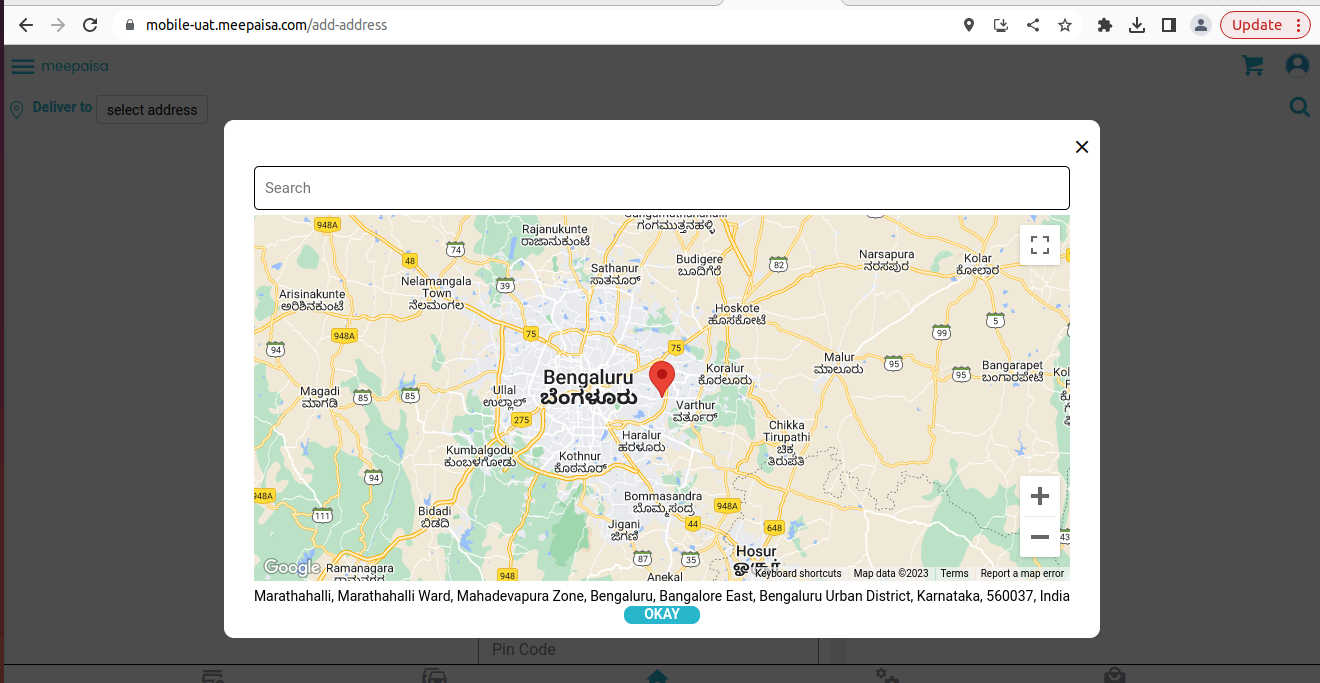
Task: Reload the current page
Action: (x=90, y=25)
